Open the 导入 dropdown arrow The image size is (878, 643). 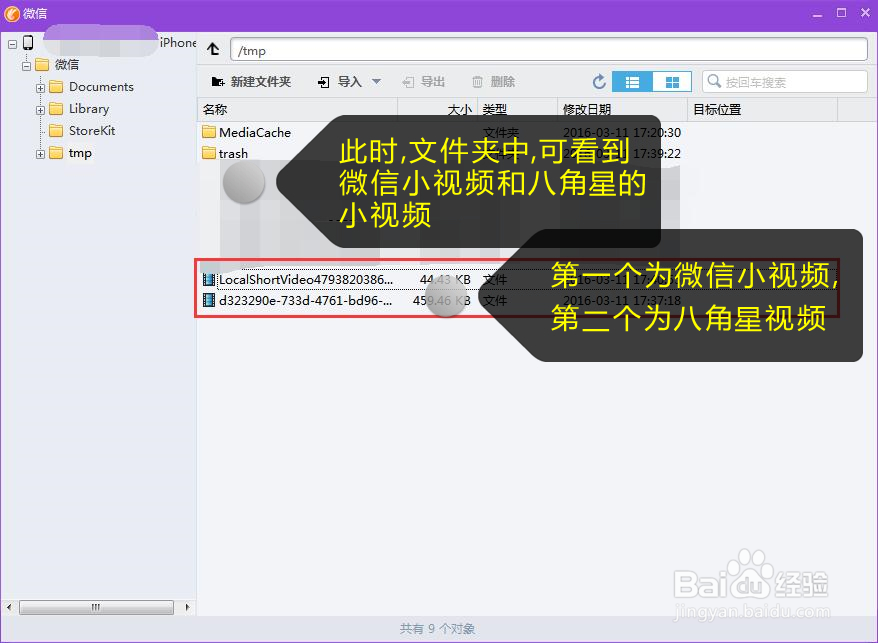(376, 82)
